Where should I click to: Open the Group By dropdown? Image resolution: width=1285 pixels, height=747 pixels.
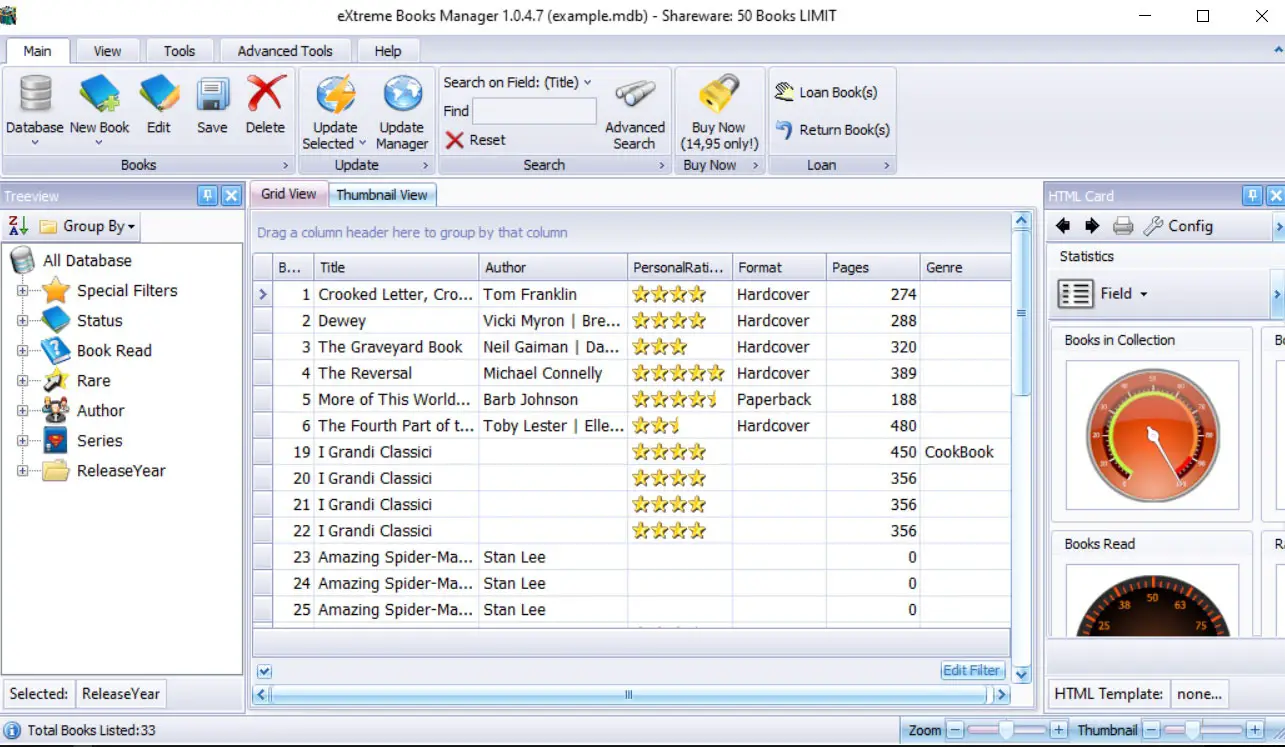click(99, 226)
